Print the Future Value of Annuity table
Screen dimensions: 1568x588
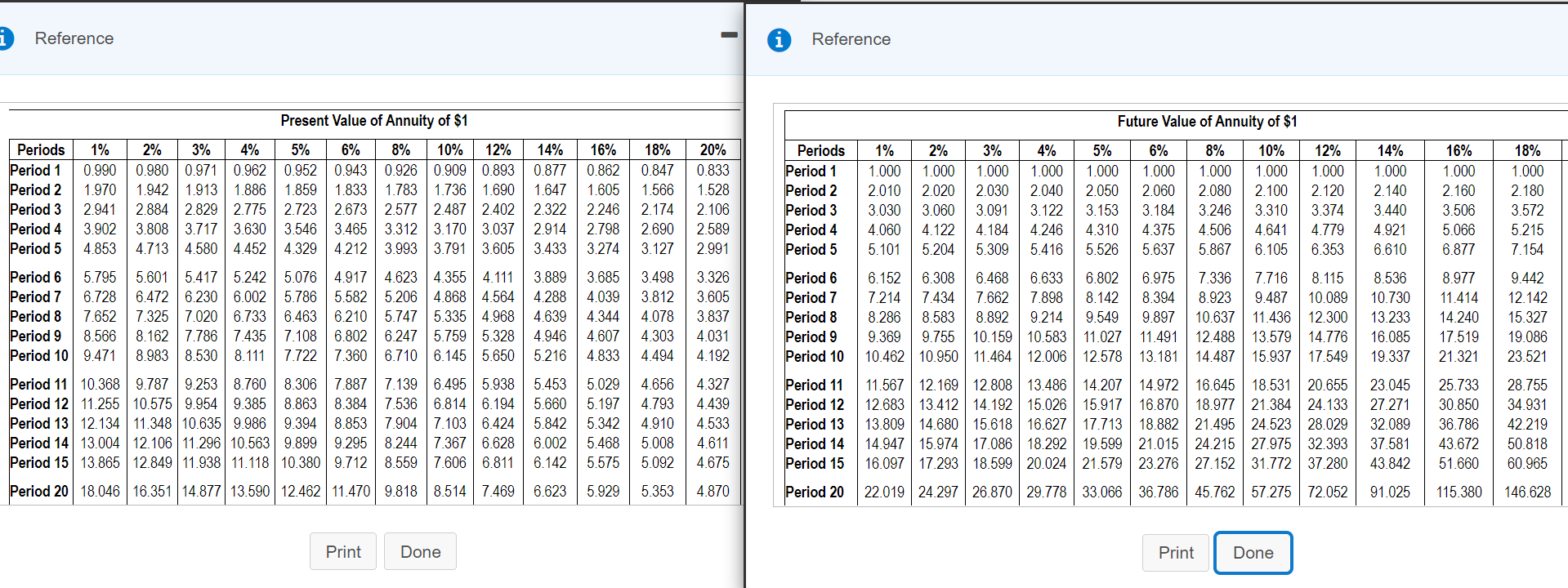point(1176,552)
